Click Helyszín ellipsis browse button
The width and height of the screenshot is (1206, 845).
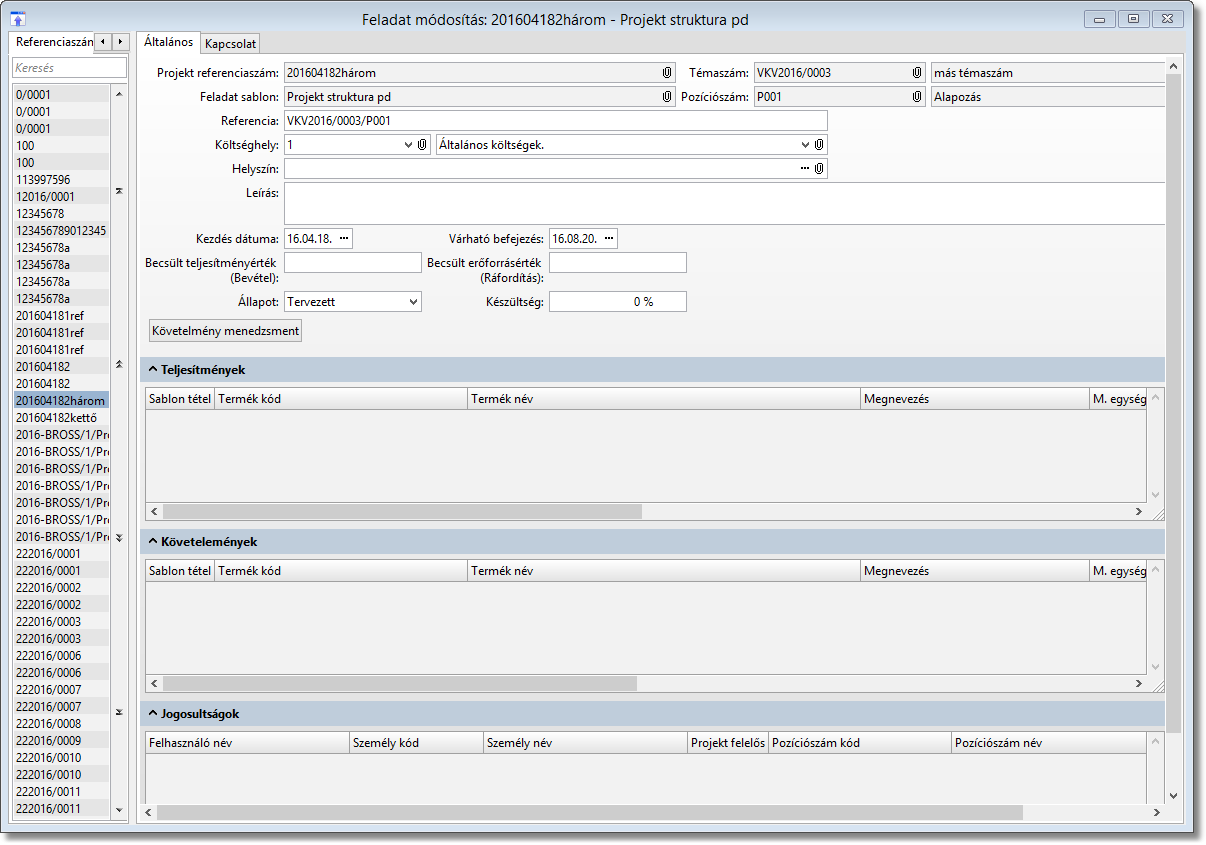tap(804, 169)
